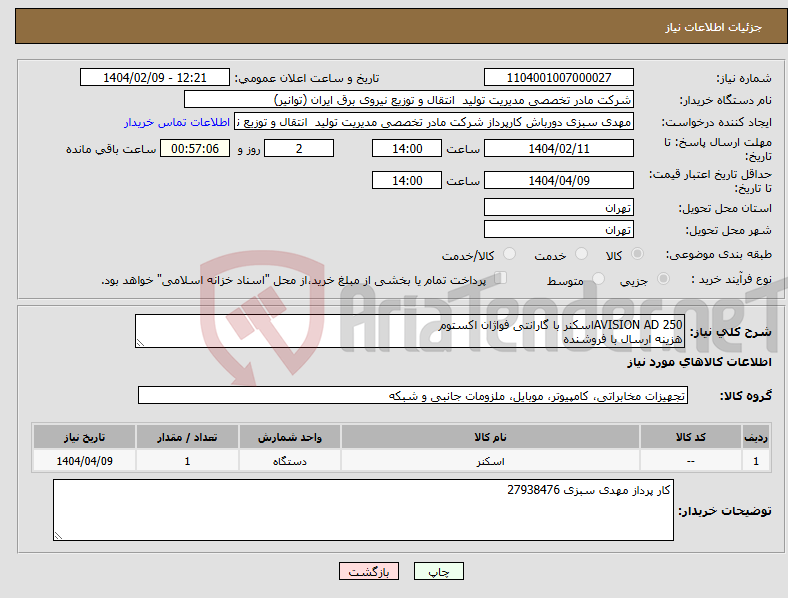Click the remaining time 00:57:06 field

coord(195,148)
